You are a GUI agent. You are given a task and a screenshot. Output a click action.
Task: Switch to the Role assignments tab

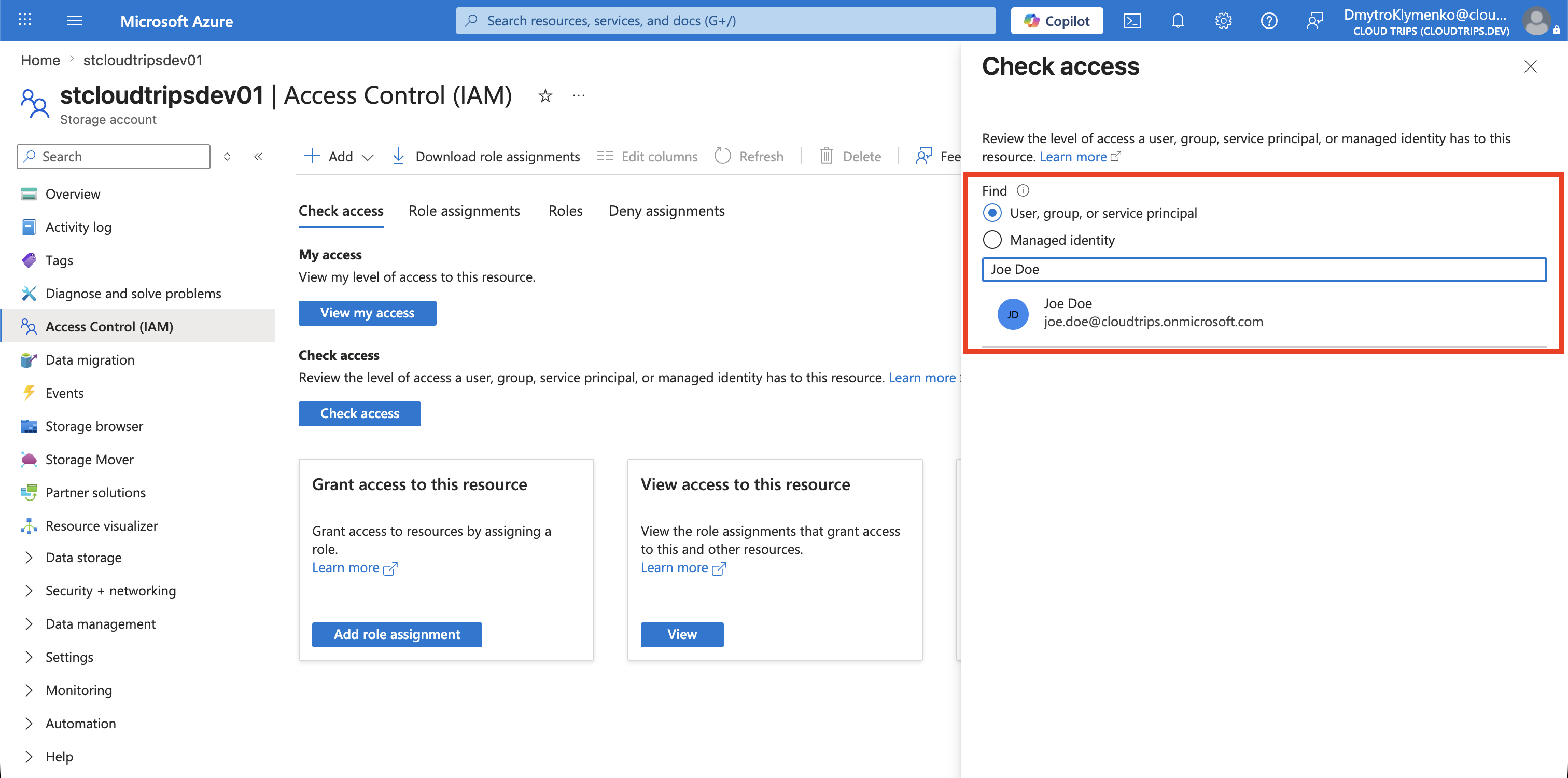pos(465,211)
